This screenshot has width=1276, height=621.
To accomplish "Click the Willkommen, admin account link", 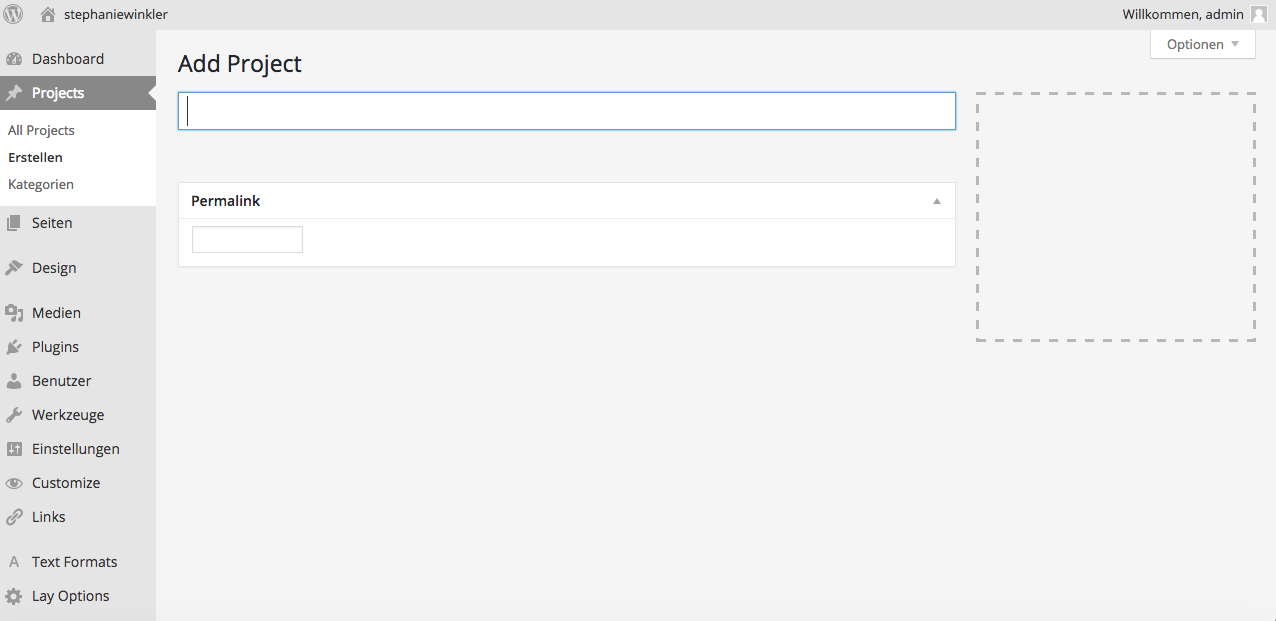I will [x=1183, y=14].
